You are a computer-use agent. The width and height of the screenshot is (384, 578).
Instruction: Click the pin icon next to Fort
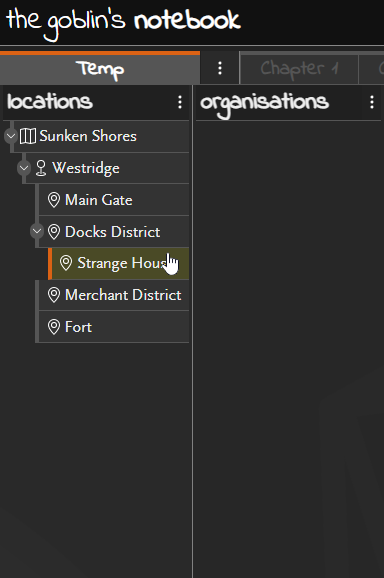click(x=54, y=327)
